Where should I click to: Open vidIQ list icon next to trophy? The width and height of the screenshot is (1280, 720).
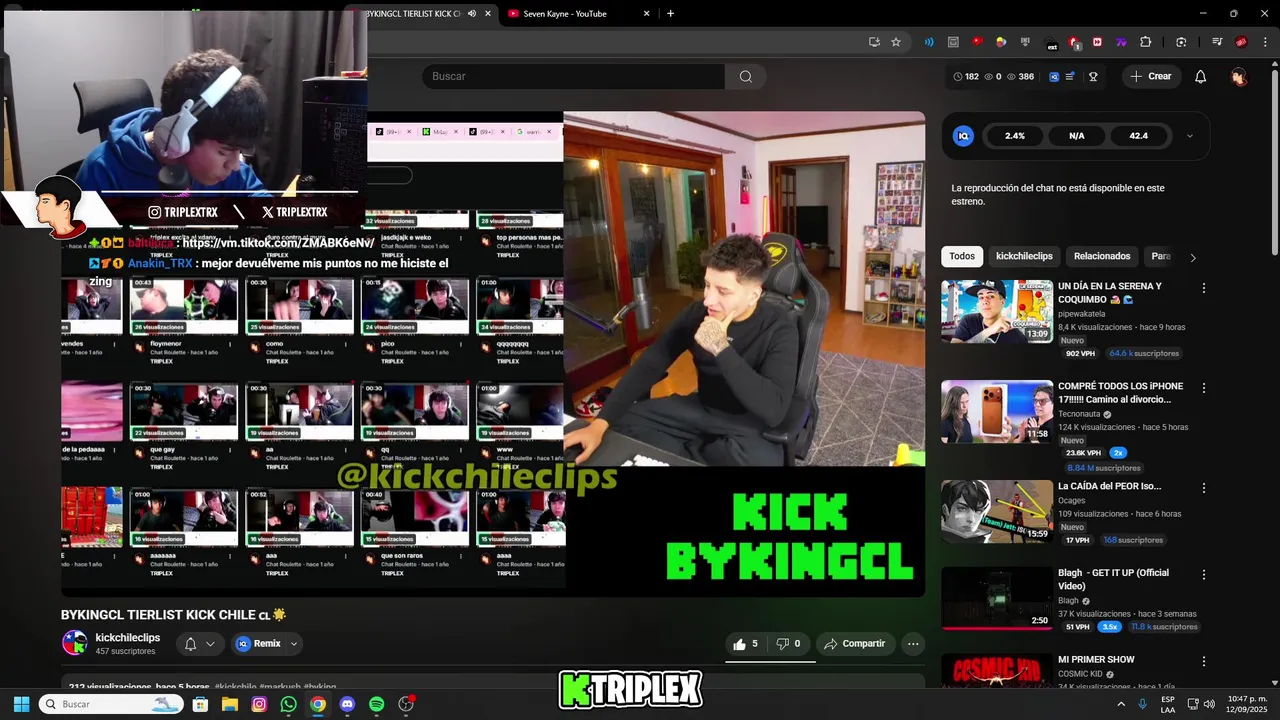(1071, 76)
